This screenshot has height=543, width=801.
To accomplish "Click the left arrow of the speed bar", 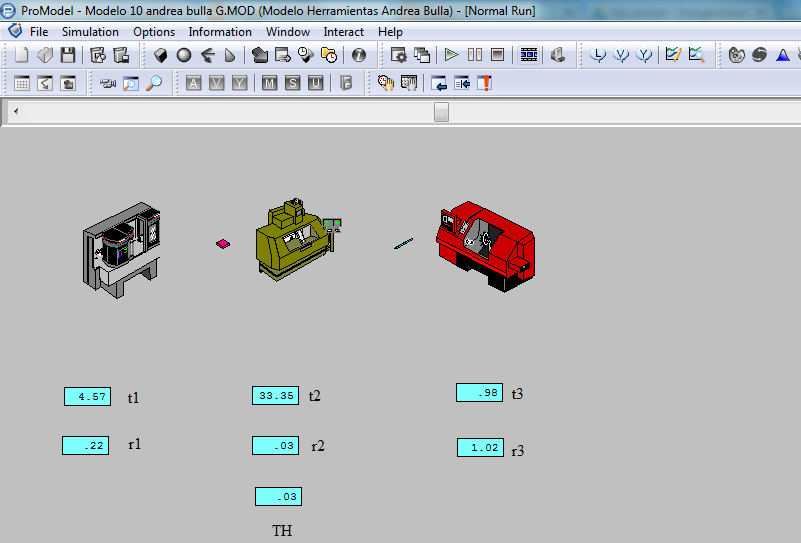I will [x=16, y=111].
